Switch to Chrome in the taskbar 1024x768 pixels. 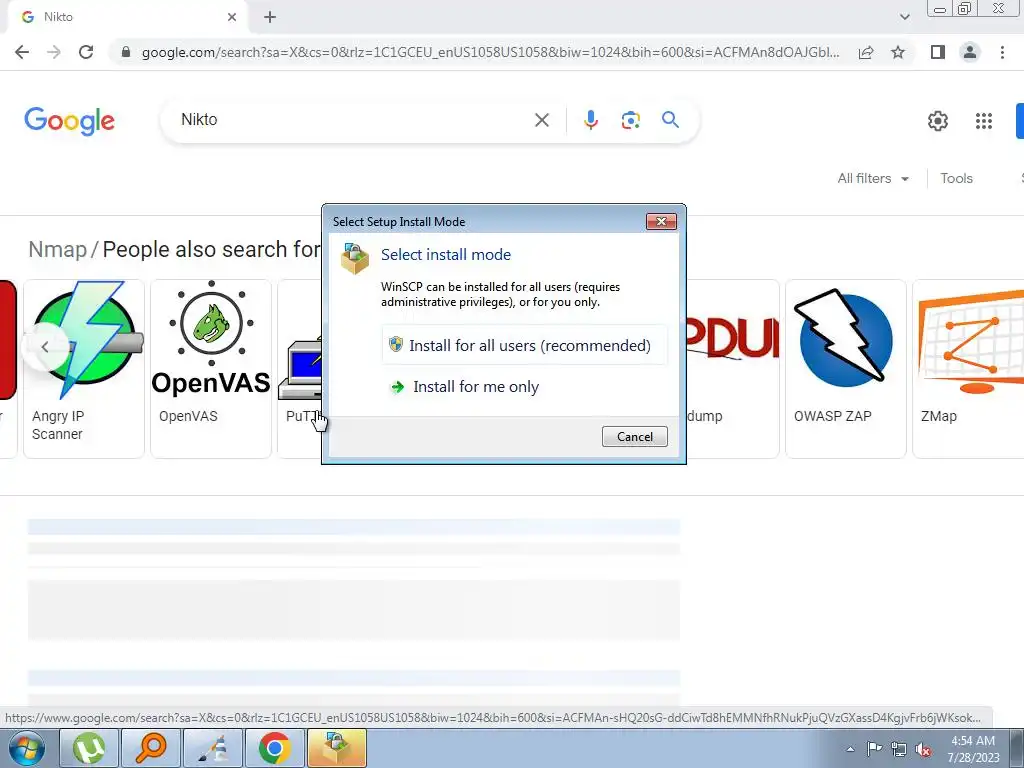tap(274, 748)
